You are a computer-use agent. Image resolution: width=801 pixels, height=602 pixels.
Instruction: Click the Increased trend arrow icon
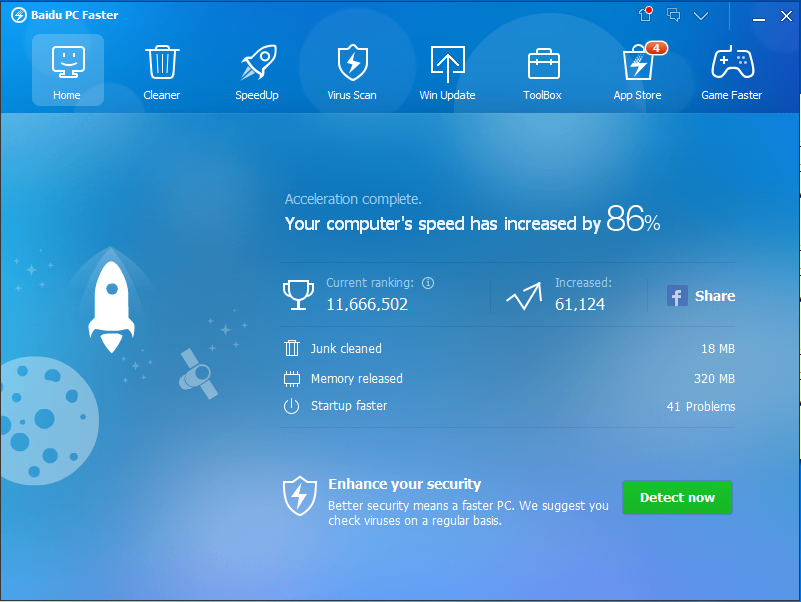tap(524, 296)
